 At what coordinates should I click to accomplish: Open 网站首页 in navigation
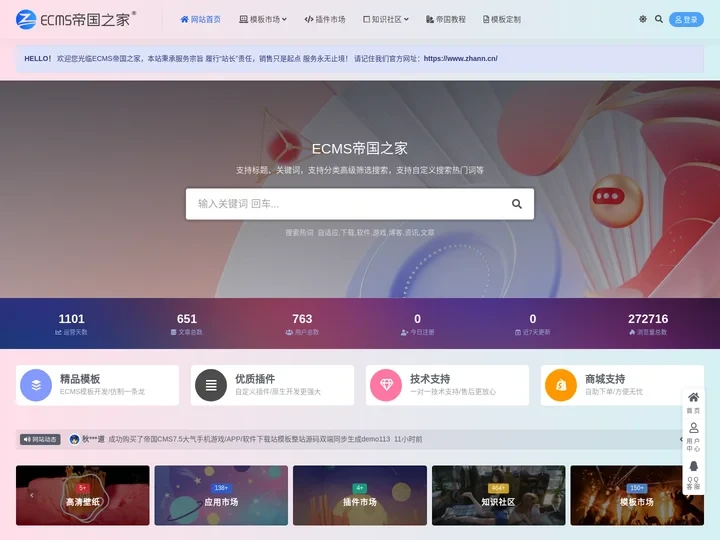pyautogui.click(x=200, y=19)
